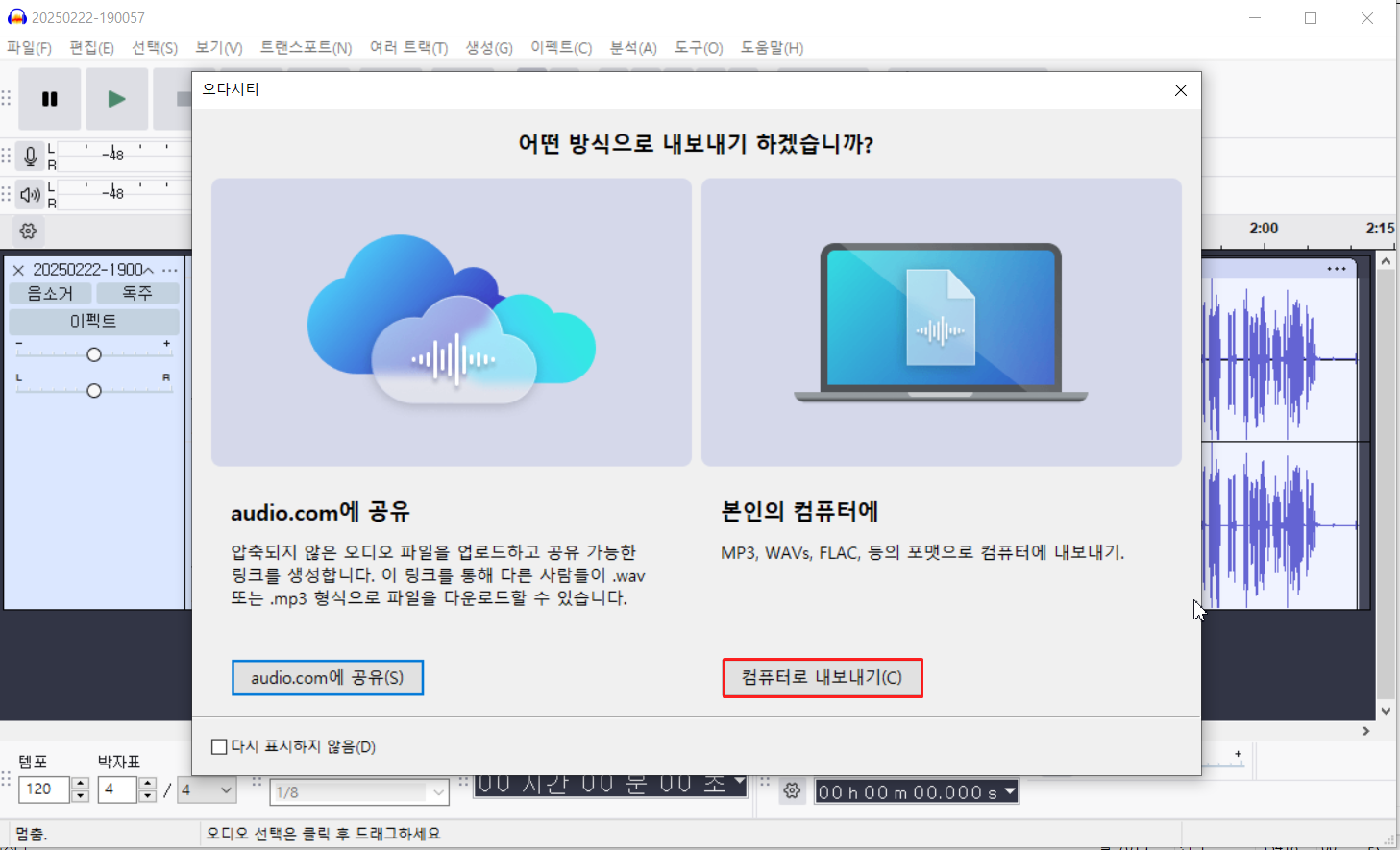Click the 박자표 numerator field showing 4
The image size is (1400, 850).
tap(118, 789)
